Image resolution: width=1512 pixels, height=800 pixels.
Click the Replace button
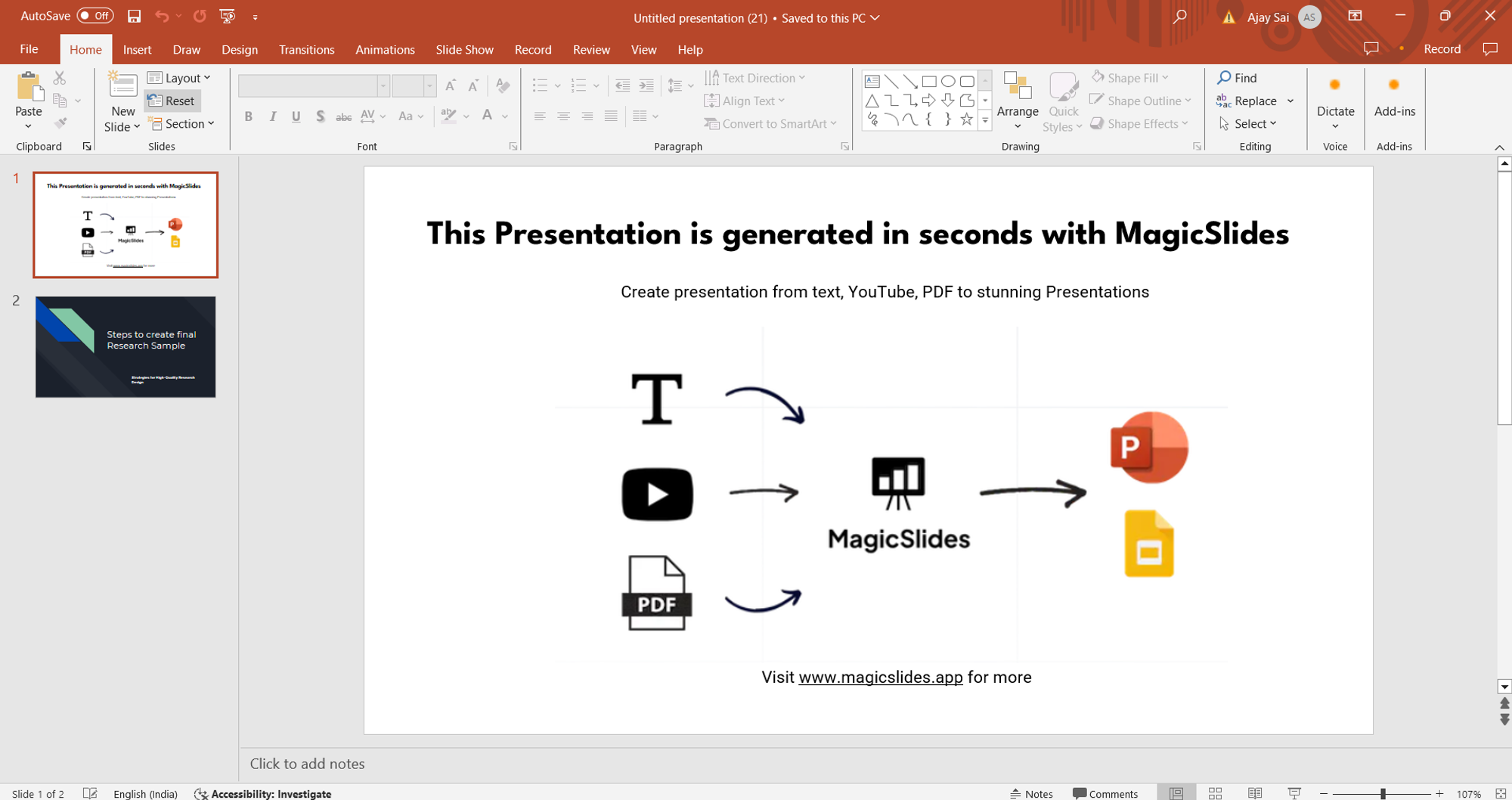(x=1247, y=101)
